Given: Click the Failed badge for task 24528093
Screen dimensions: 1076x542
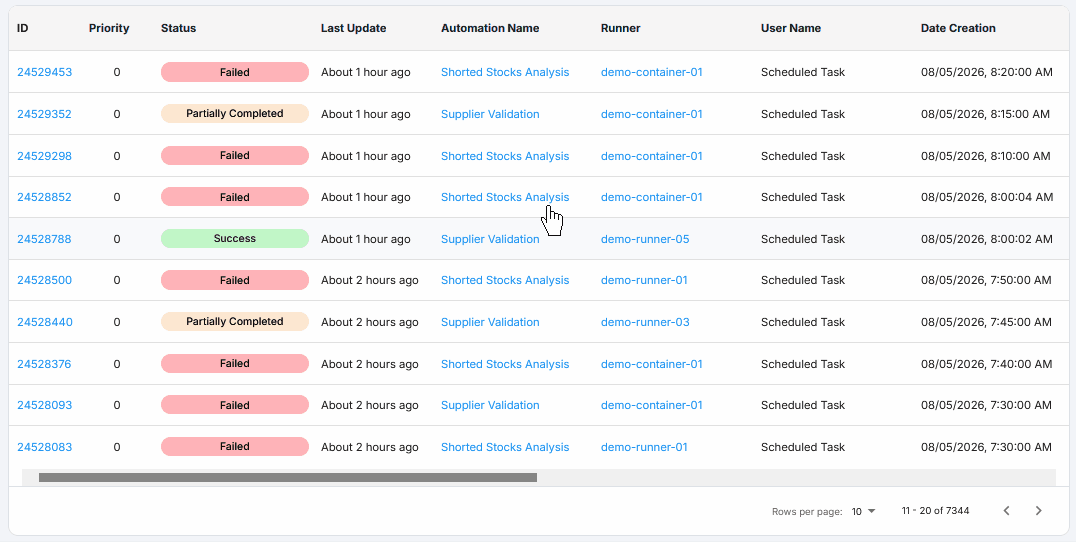Looking at the screenshot, I should (235, 405).
